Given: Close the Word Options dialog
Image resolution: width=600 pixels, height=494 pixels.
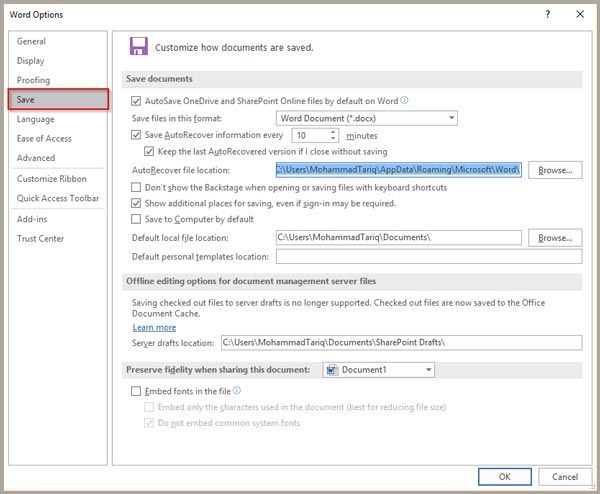Looking at the screenshot, I should [580, 14].
